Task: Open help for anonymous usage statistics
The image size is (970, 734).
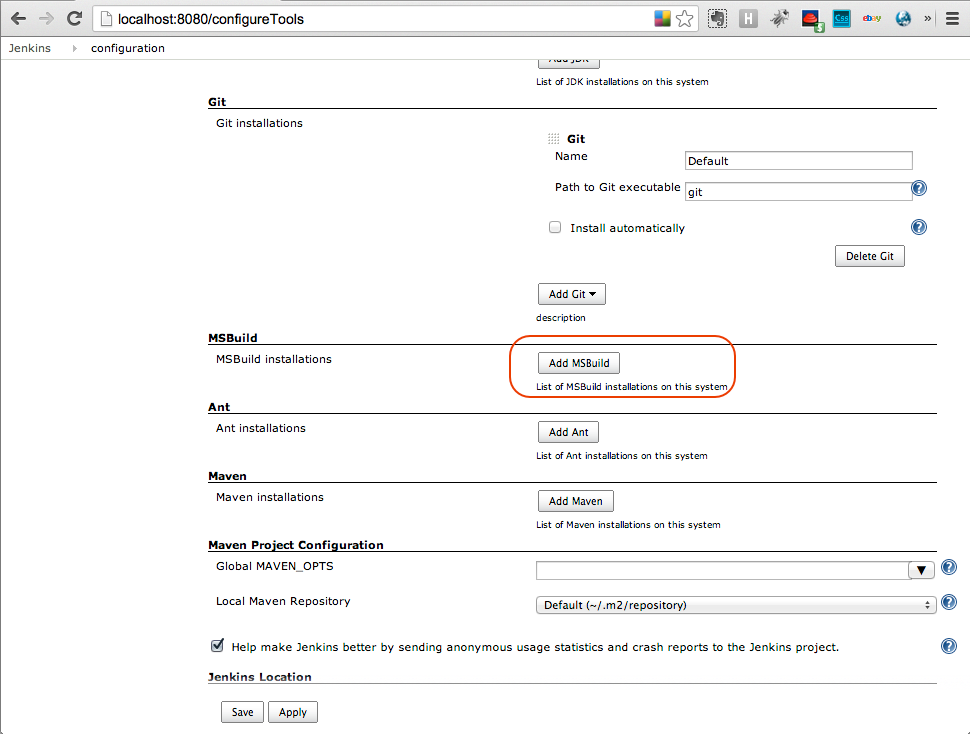Action: (x=948, y=646)
